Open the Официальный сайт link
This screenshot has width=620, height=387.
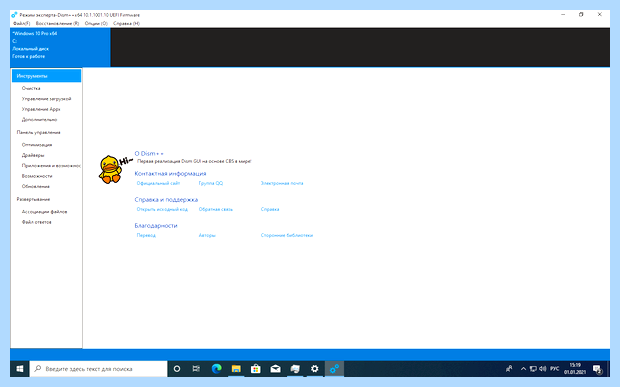(158, 183)
